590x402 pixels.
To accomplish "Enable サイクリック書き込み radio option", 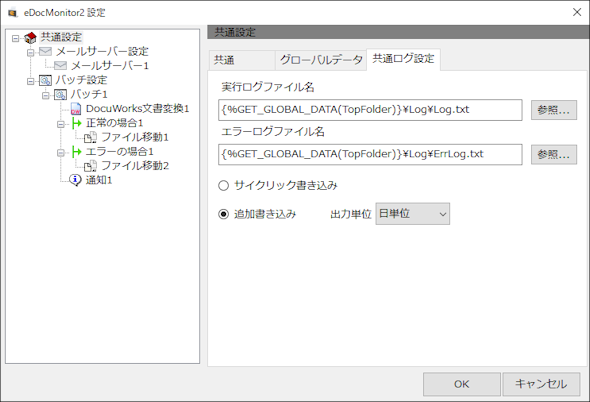I will 224,186.
